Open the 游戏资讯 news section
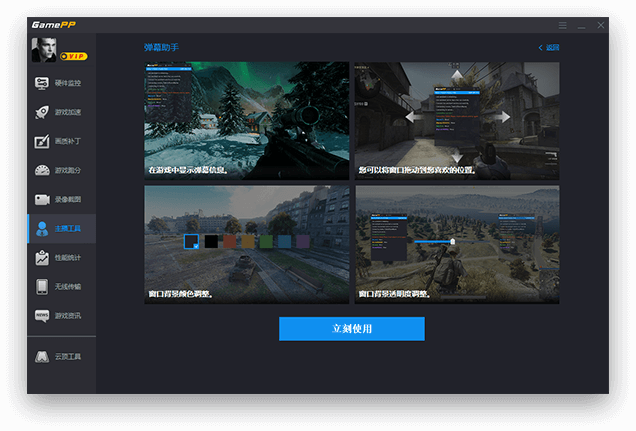636x431 pixels. tap(61, 316)
